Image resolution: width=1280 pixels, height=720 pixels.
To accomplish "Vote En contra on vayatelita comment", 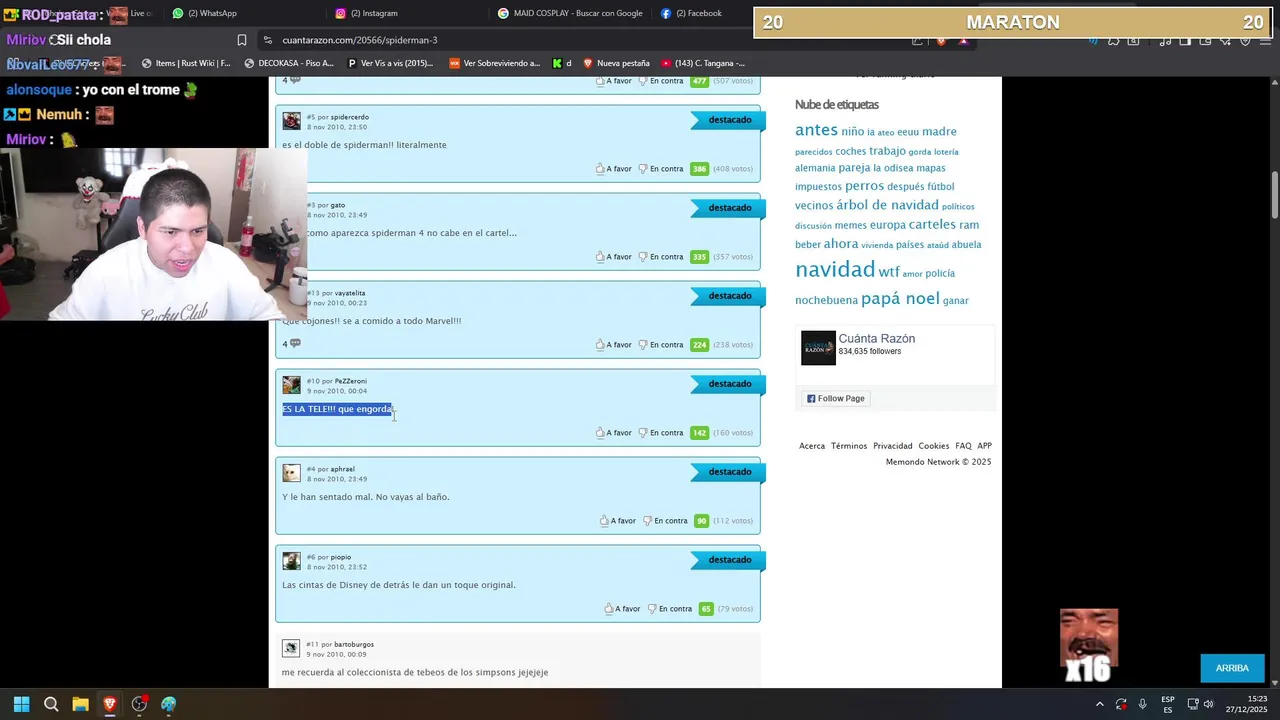I will [x=661, y=345].
